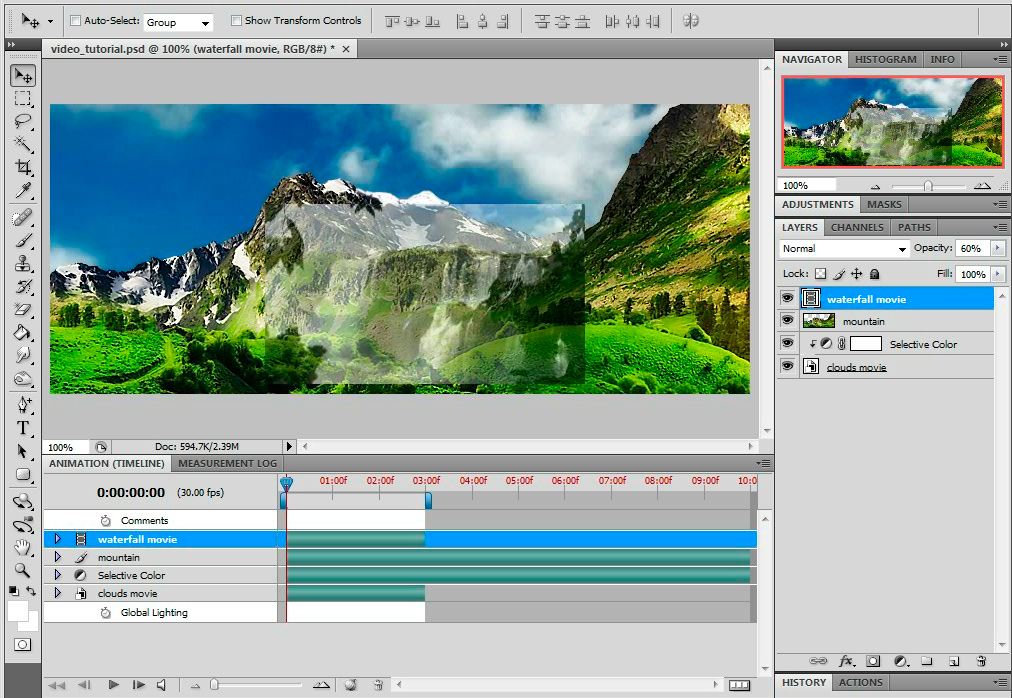Close the video_tutorial.psd document tab

coord(346,49)
